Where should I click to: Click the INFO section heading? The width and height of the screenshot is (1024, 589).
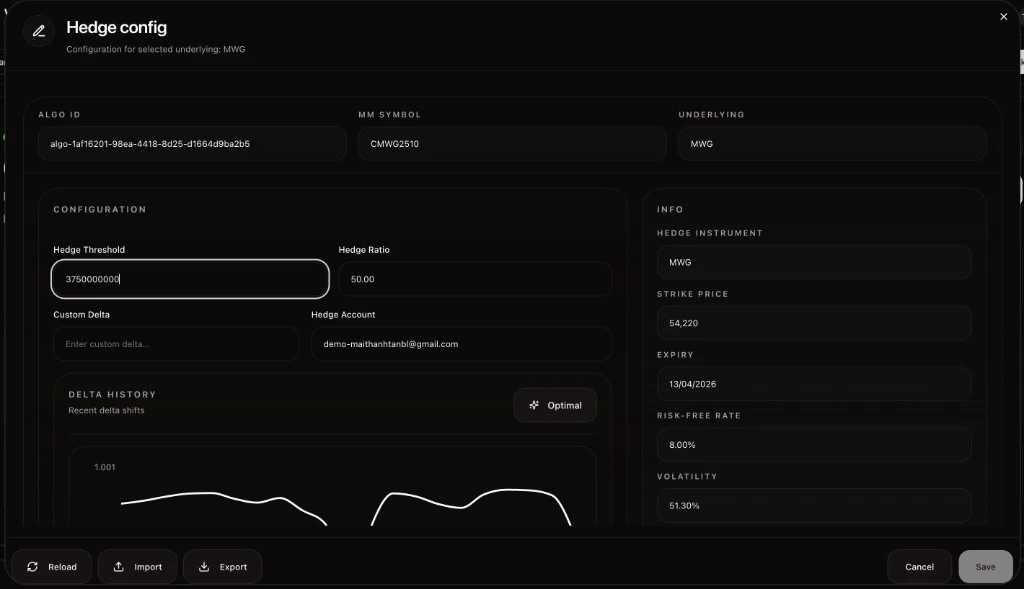tap(670, 210)
